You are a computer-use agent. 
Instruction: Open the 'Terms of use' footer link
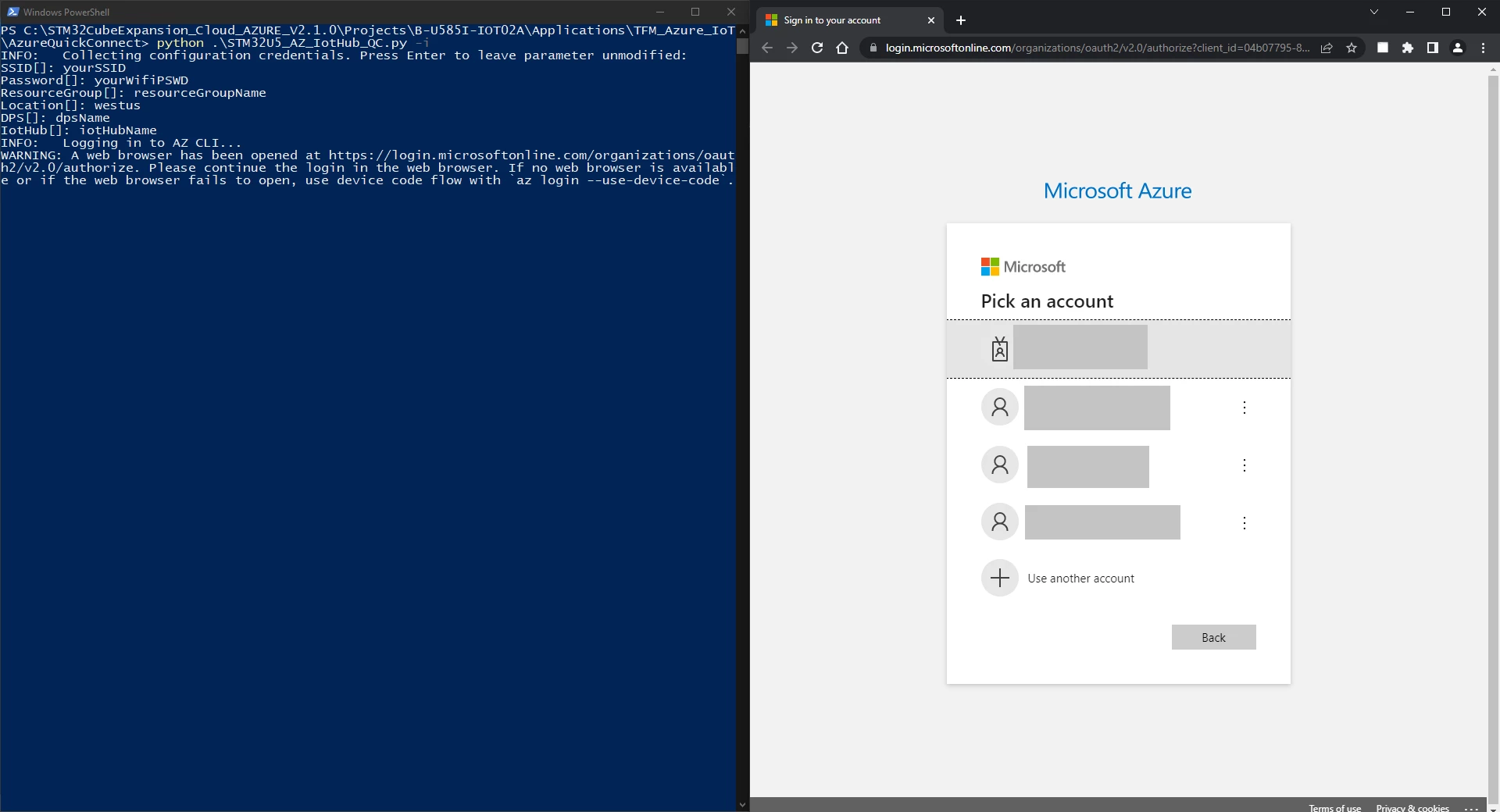click(1334, 807)
